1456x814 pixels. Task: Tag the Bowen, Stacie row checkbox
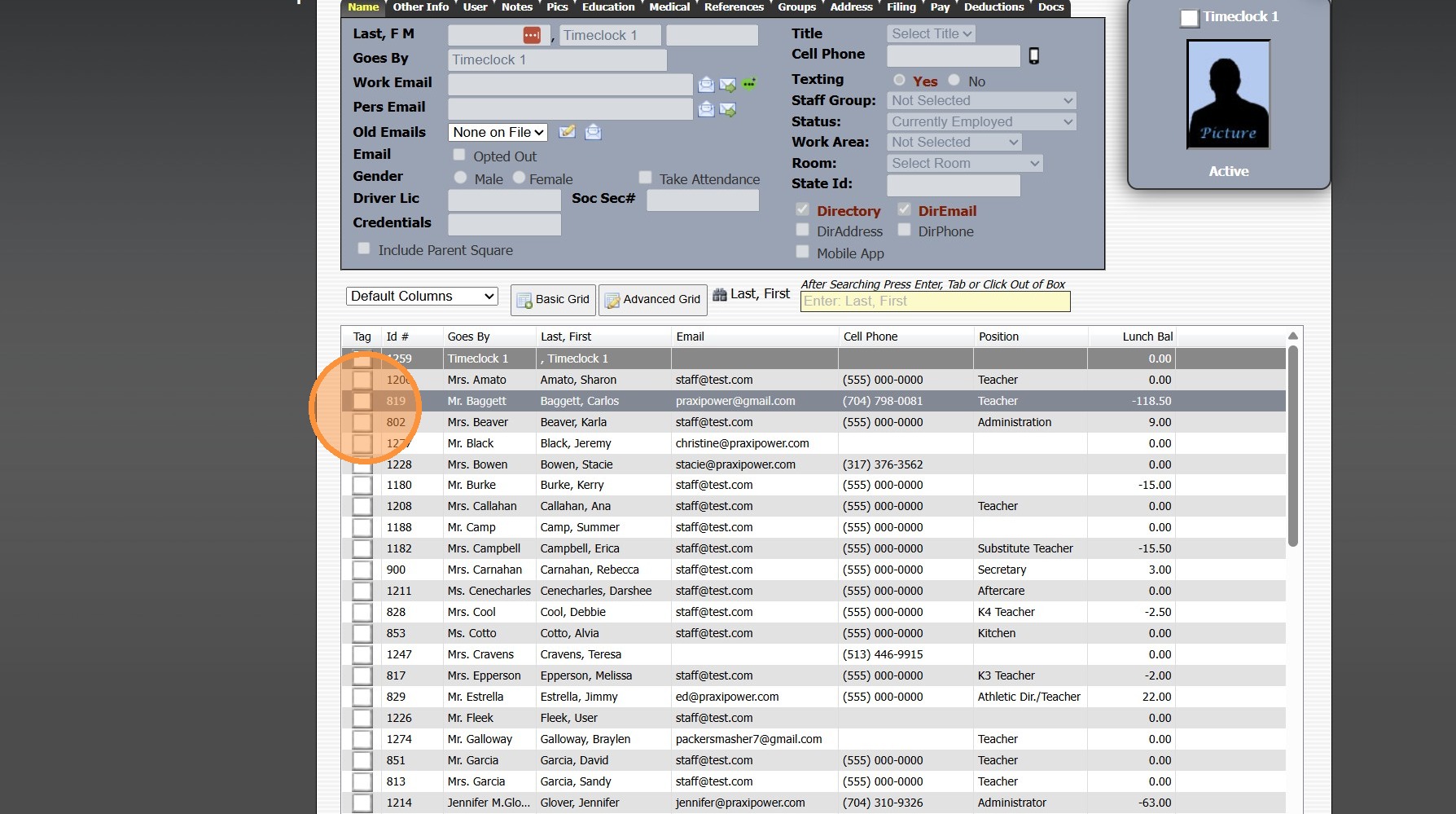[362, 464]
